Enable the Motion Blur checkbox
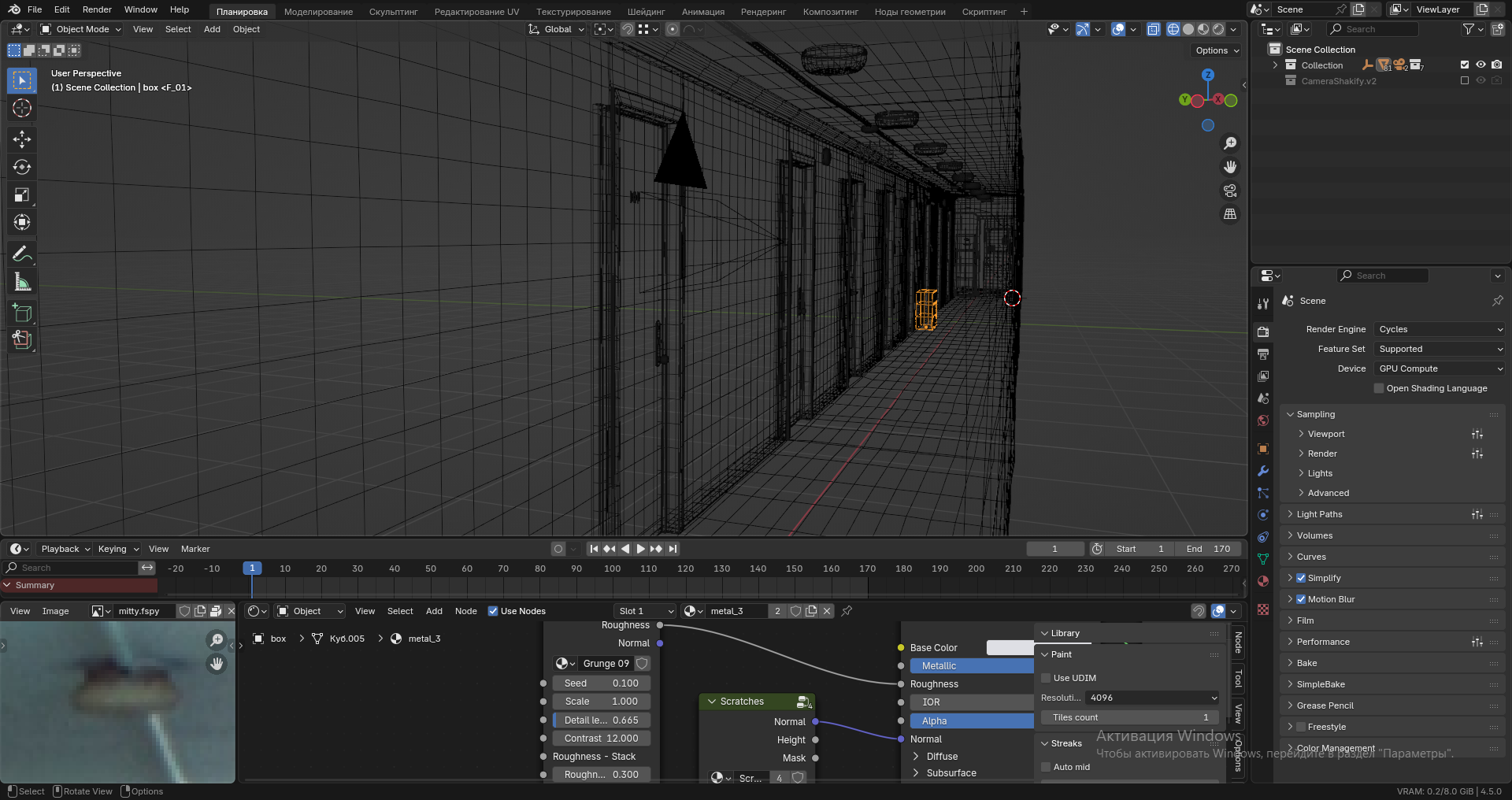 1301,599
